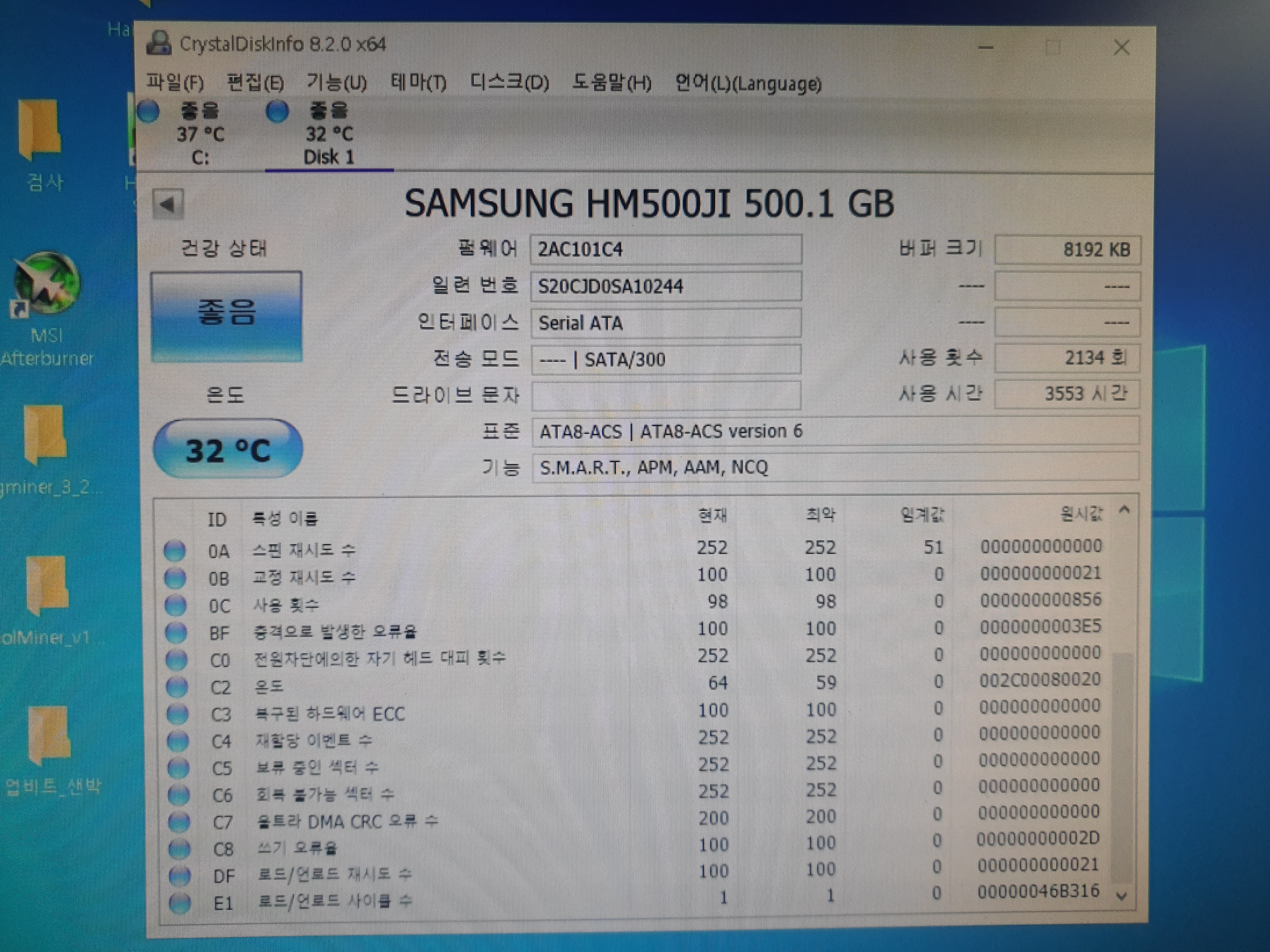Click the previous disk arrow button
Screen dimensions: 1270x952
168,204
